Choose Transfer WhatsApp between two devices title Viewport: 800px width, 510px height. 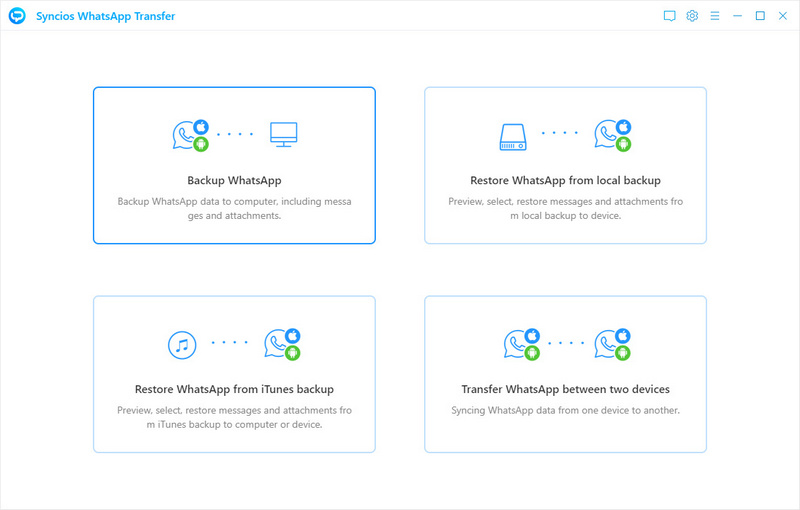point(565,389)
